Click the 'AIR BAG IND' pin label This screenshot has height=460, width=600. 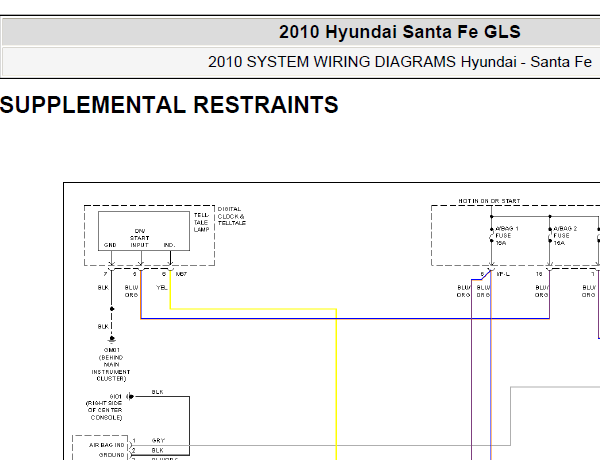pyautogui.click(x=107, y=445)
